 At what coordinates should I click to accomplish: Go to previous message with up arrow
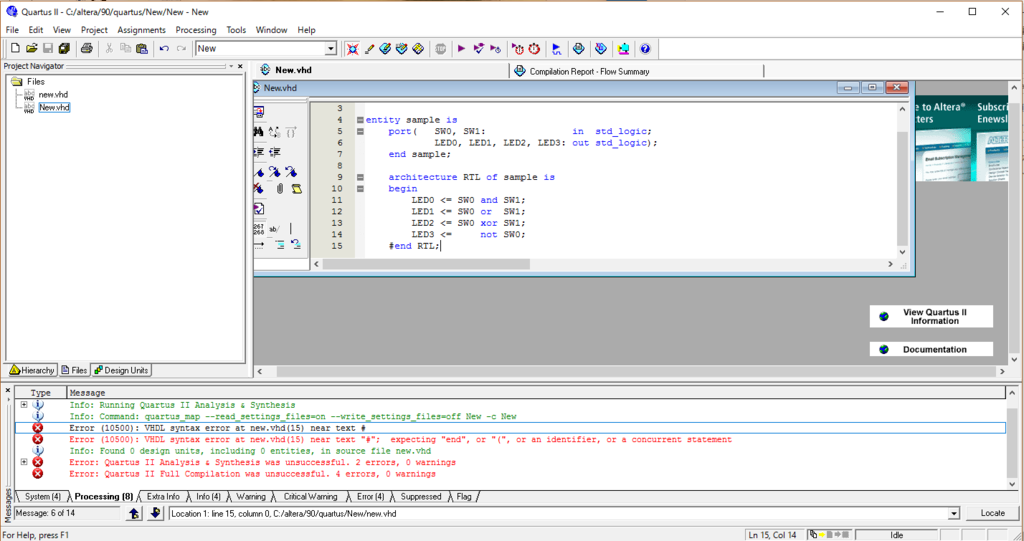point(135,514)
